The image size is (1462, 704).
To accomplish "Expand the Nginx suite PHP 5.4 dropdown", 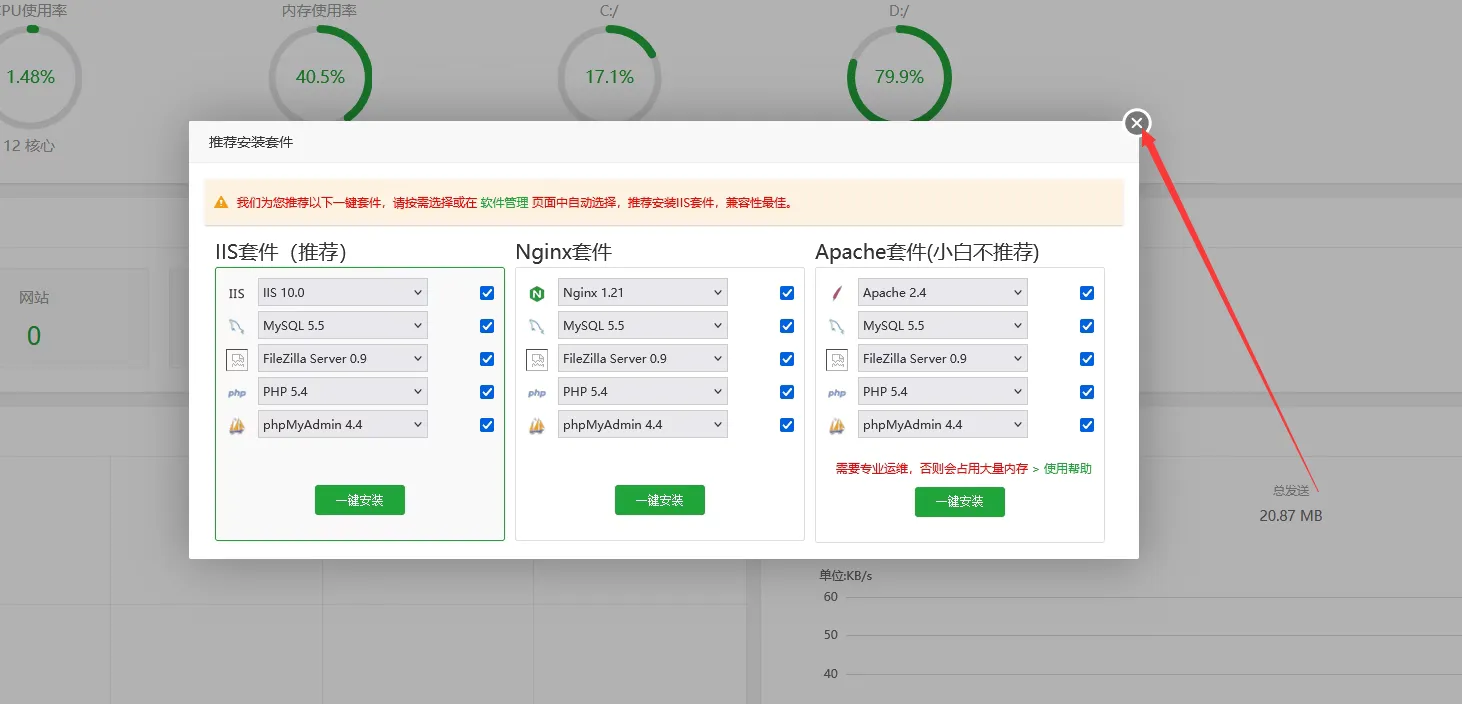I will 642,392.
